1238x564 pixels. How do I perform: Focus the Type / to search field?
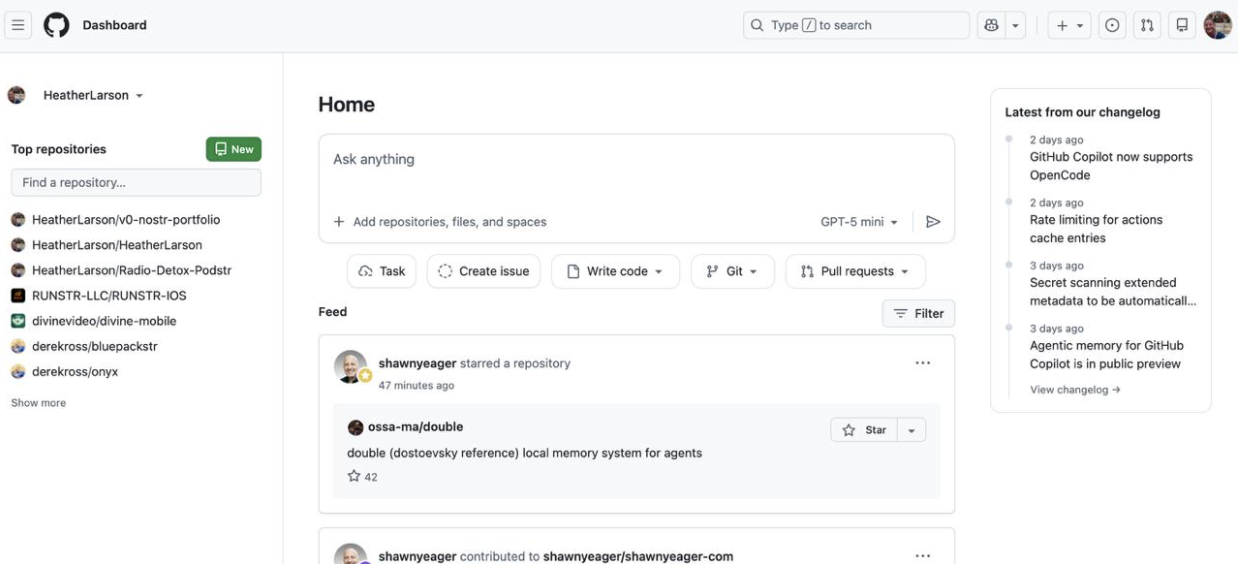tap(856, 25)
